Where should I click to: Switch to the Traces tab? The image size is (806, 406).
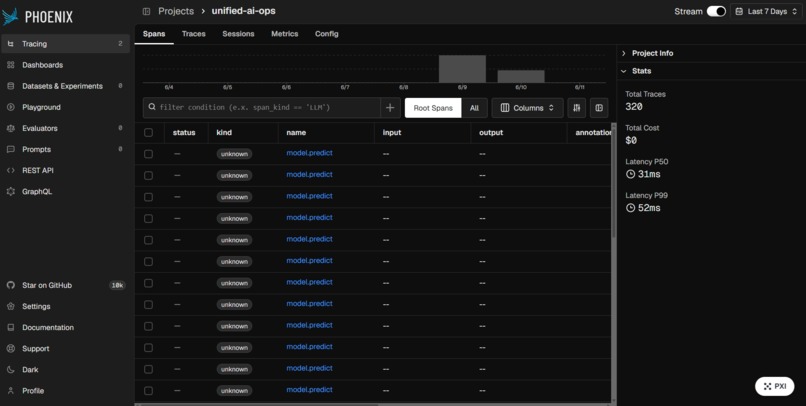194,34
